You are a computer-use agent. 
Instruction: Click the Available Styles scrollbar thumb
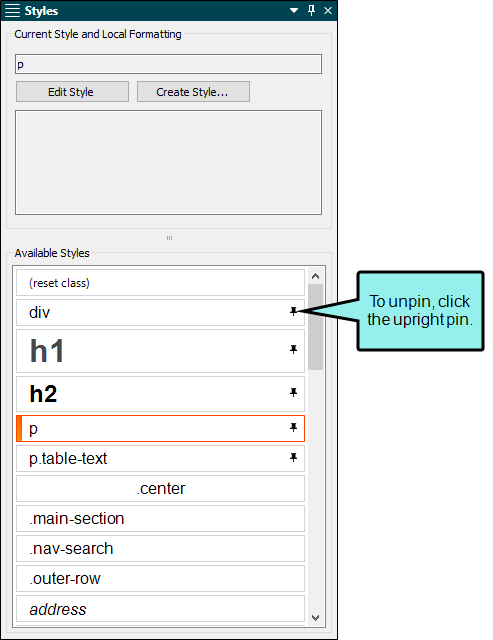[x=315, y=327]
